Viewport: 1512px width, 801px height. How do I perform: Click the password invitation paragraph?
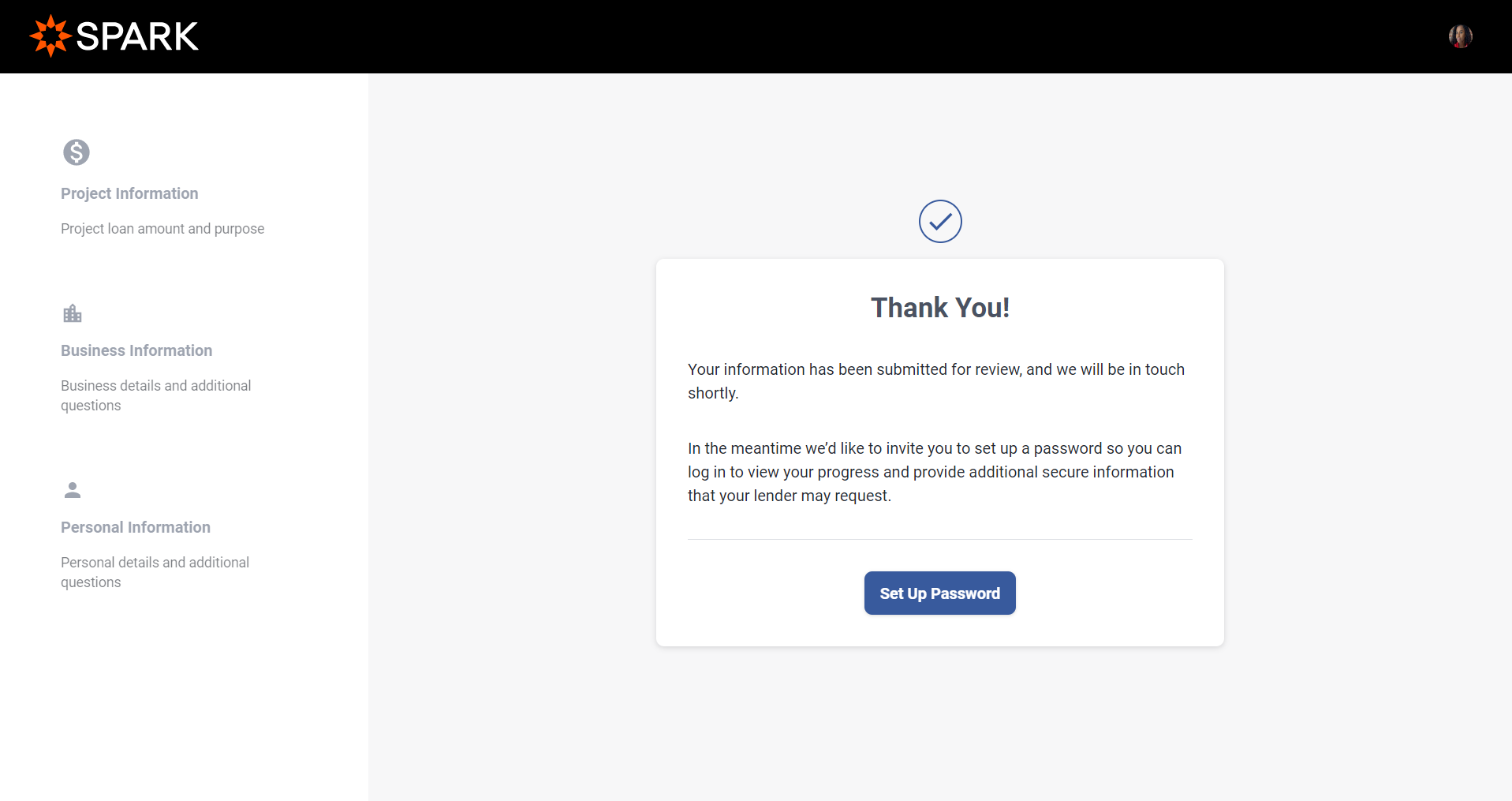[935, 472]
